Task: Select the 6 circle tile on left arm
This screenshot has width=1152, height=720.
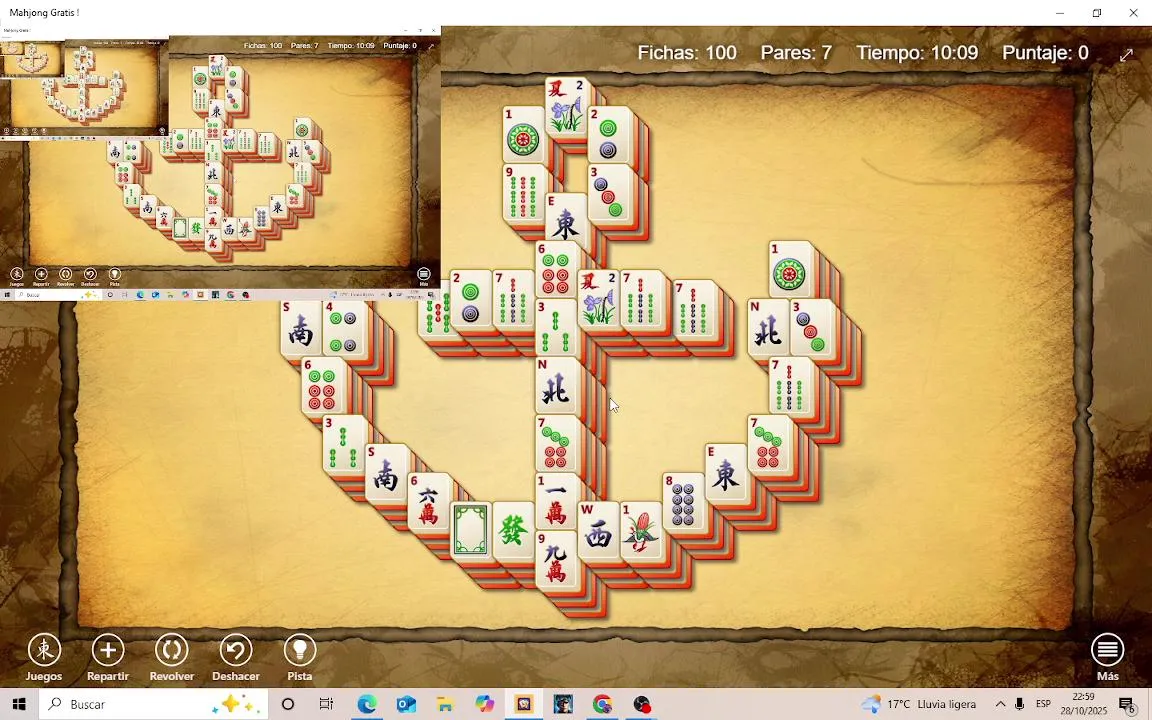Action: tap(323, 385)
